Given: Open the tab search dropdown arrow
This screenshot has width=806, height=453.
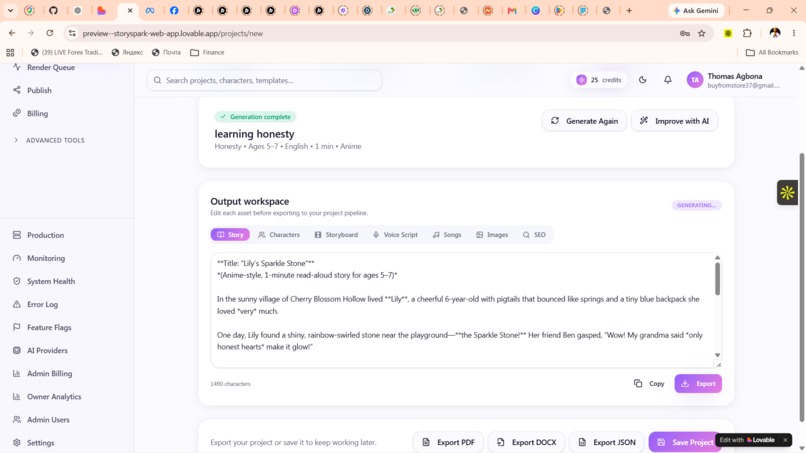Looking at the screenshot, I should [10, 10].
